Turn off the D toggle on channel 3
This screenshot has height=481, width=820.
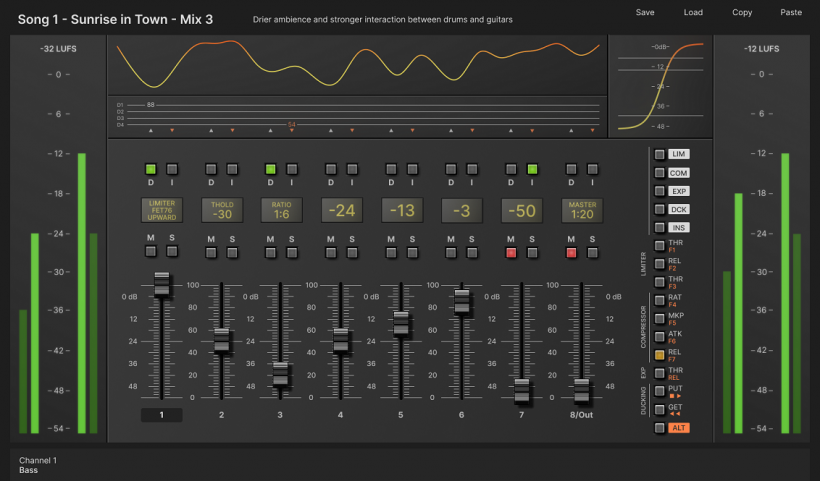pyautogui.click(x=271, y=169)
